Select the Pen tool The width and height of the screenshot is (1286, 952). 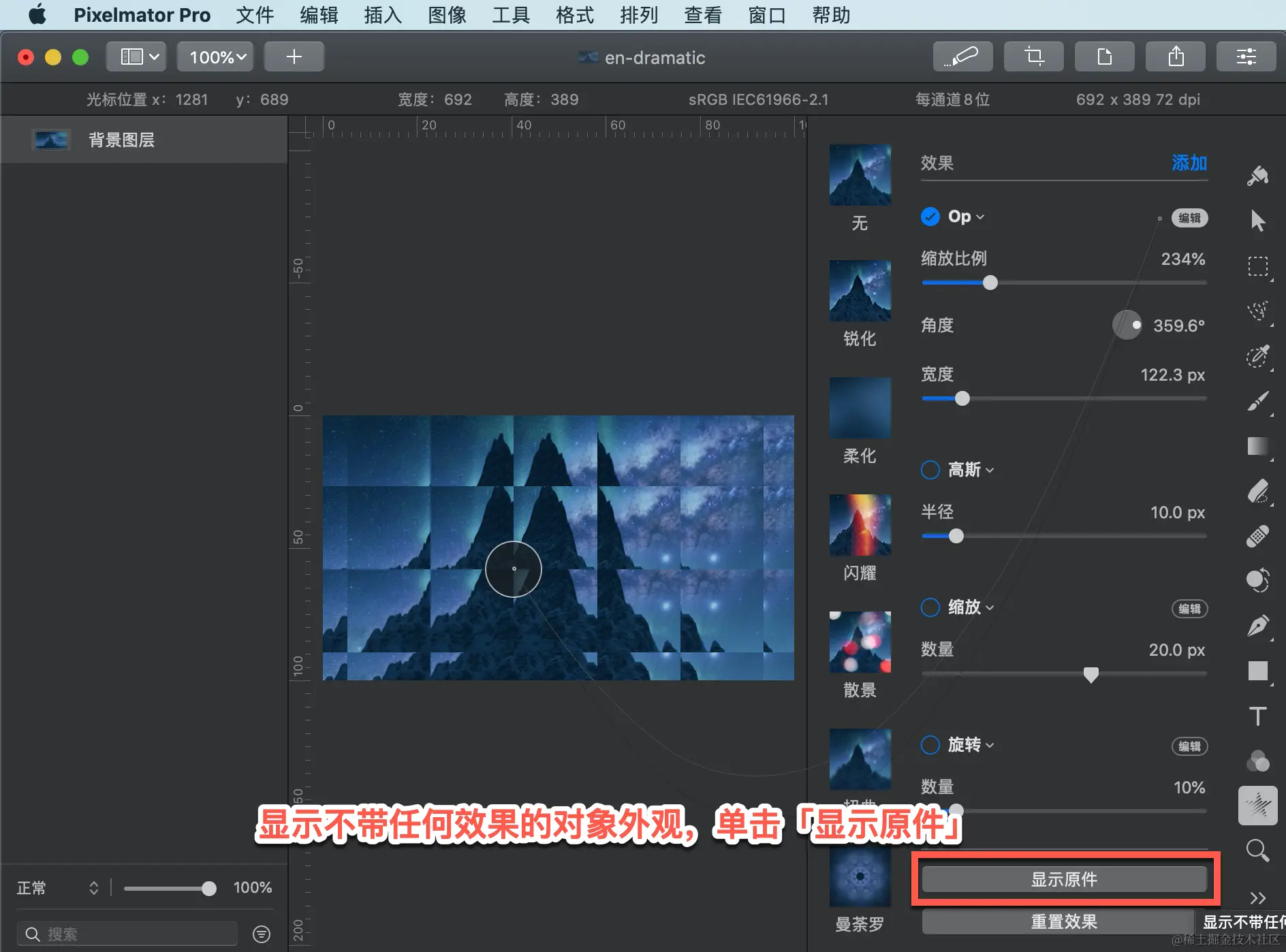pyautogui.click(x=1257, y=626)
